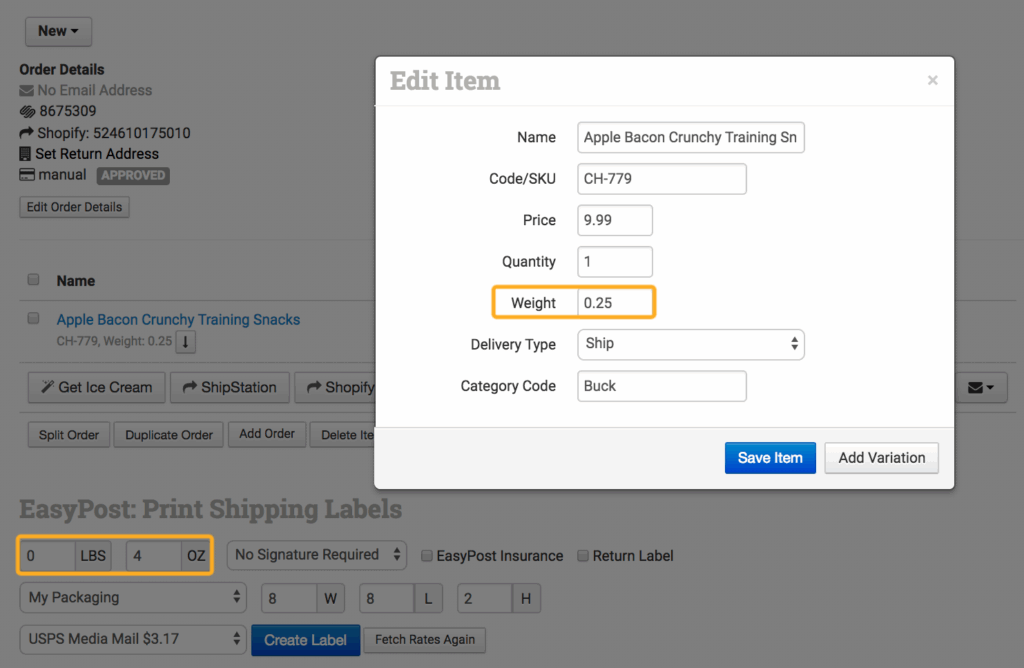Click the envelope icon dropdown button
Screen dimensions: 1024x668
click(x=979, y=387)
